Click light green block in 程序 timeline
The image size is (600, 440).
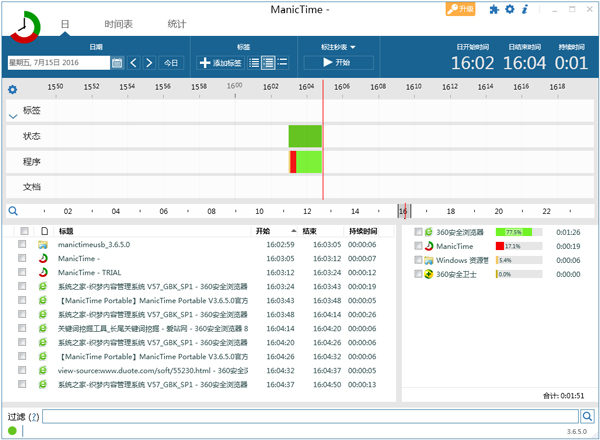point(309,161)
